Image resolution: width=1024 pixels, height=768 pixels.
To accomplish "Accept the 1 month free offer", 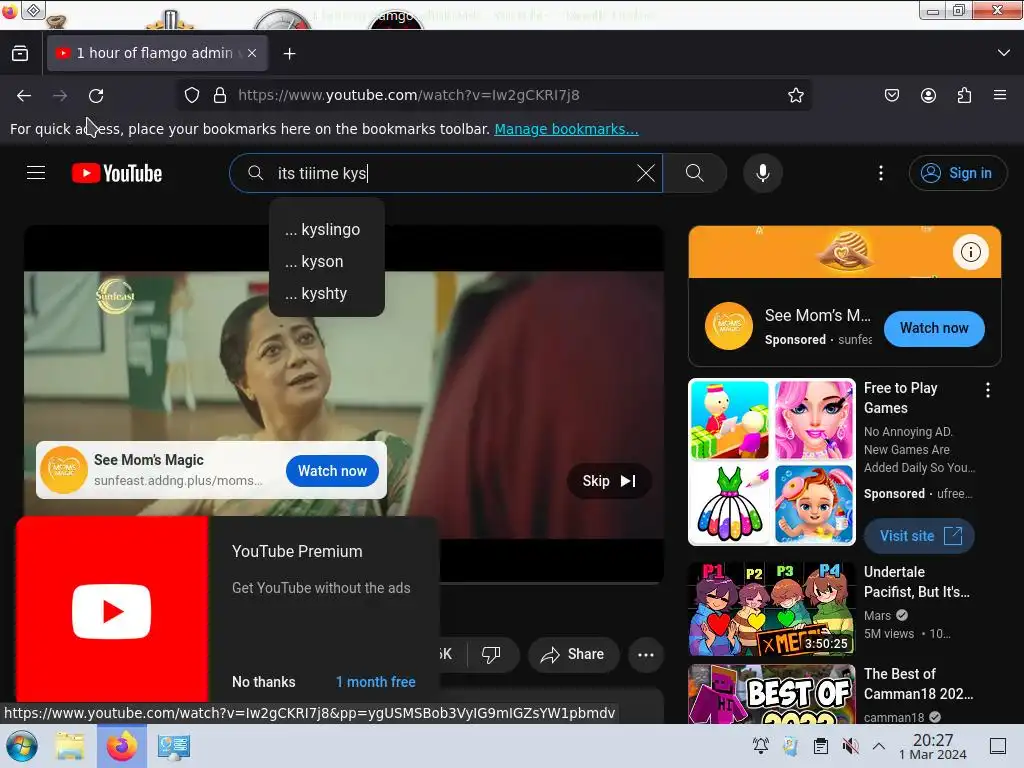I will [376, 682].
